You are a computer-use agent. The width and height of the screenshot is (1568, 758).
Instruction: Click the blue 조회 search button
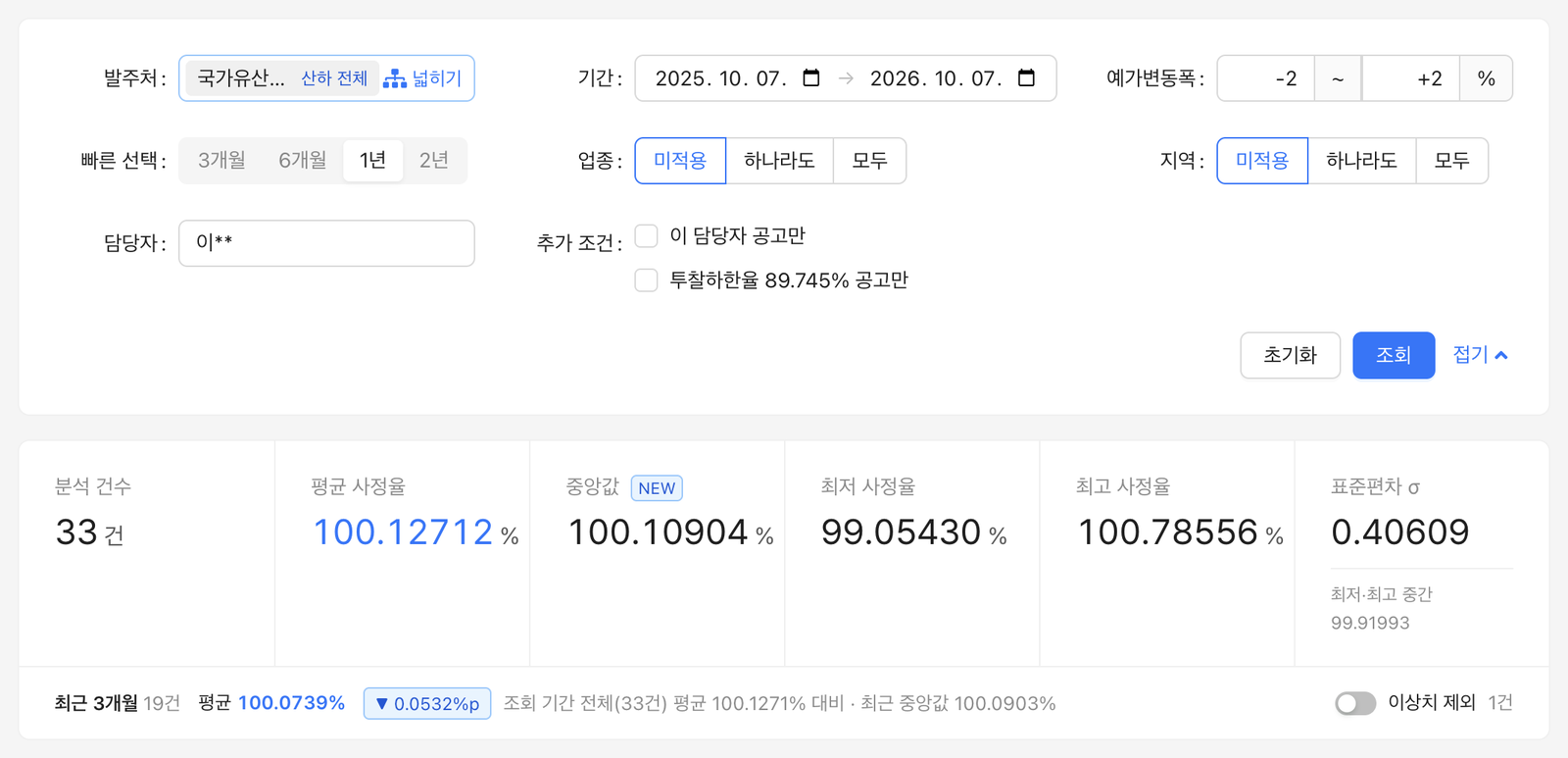point(1394,355)
